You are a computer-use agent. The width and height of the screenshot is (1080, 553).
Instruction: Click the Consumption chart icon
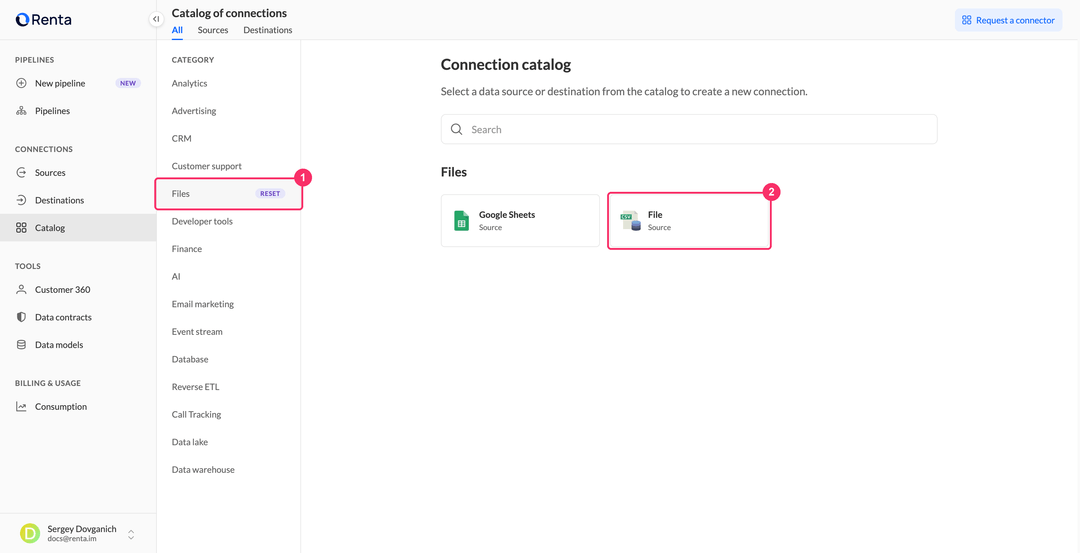21,407
